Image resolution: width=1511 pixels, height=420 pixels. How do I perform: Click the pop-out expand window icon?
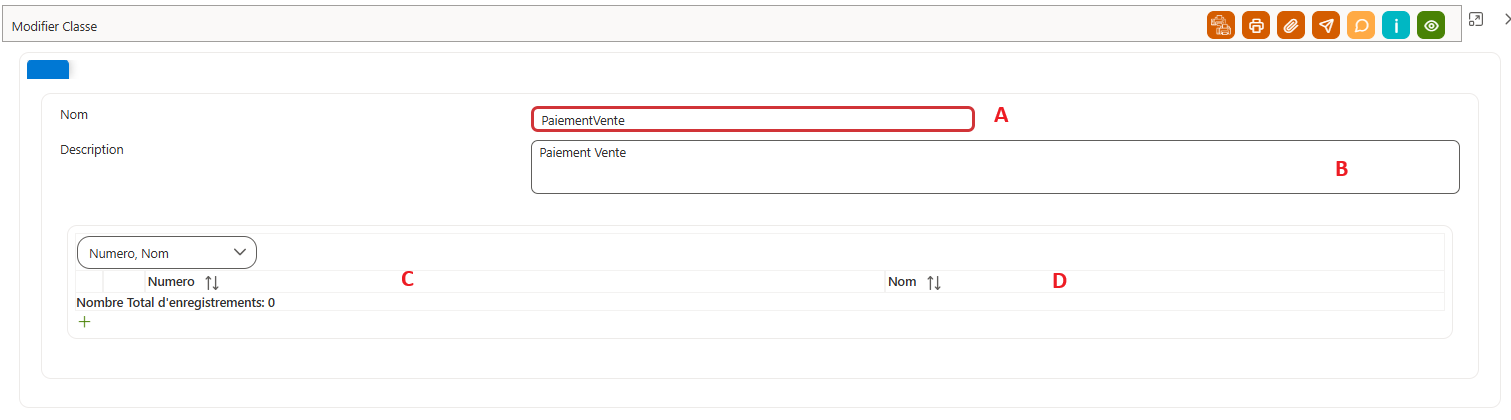(1475, 19)
